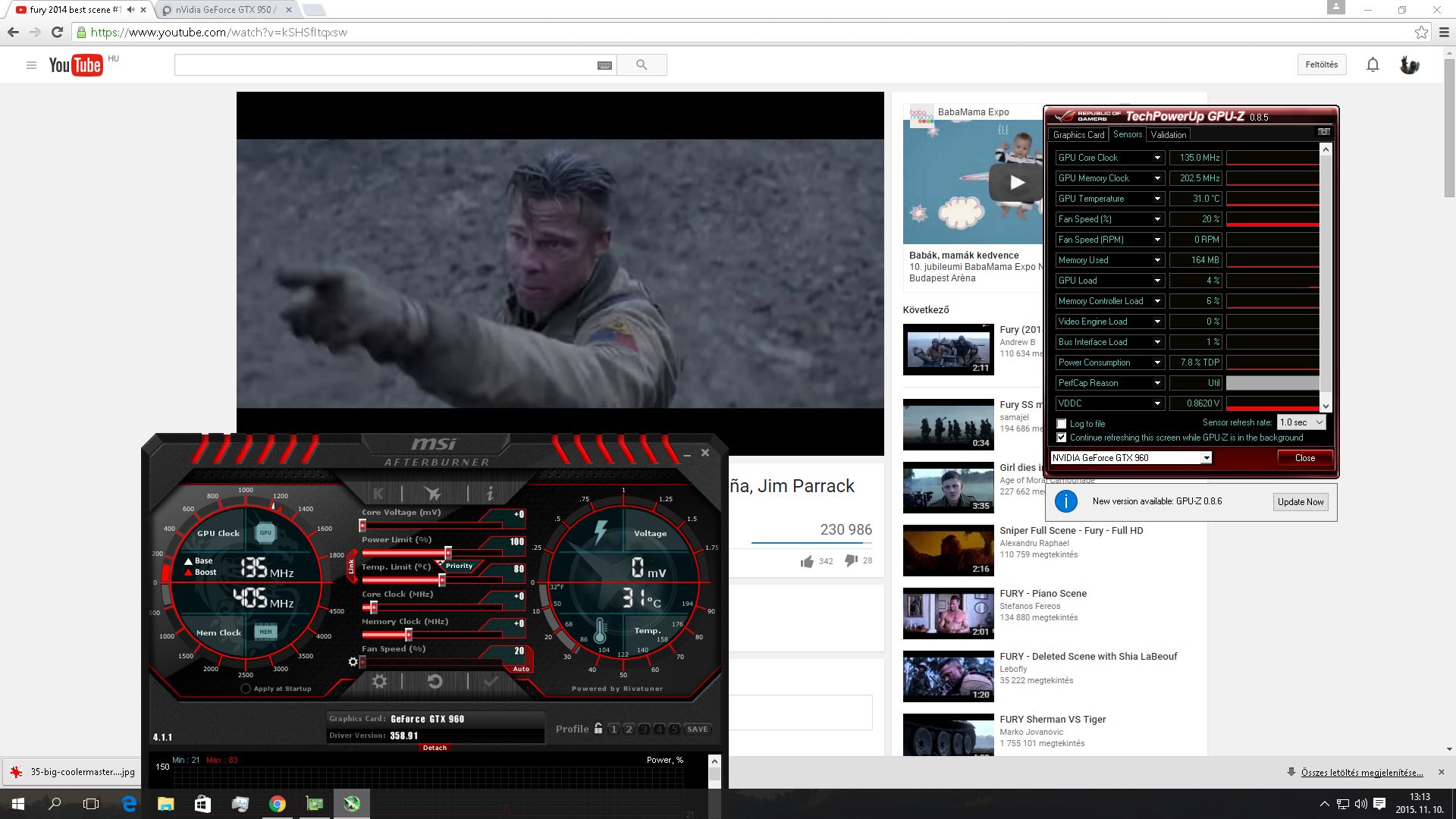This screenshot has width=1456, height=819.
Task: Open Chrome three-line menu
Action: tap(1444, 32)
